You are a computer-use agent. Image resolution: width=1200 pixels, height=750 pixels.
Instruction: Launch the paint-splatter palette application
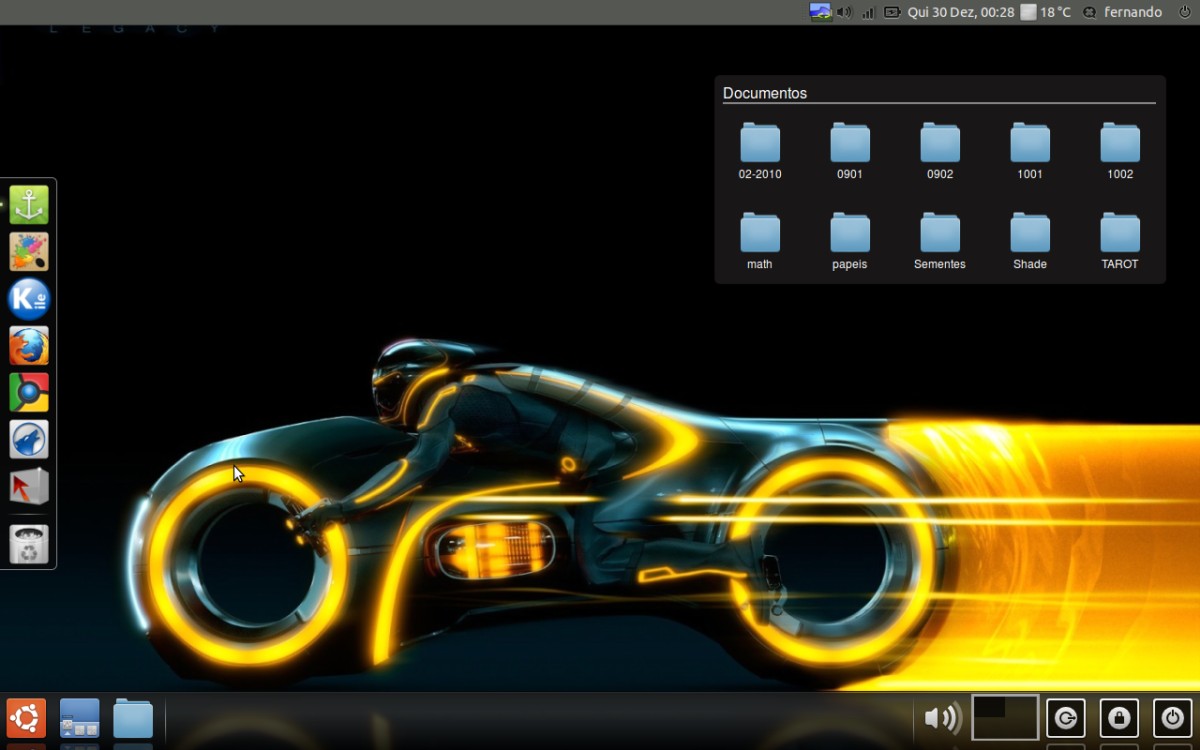point(29,252)
